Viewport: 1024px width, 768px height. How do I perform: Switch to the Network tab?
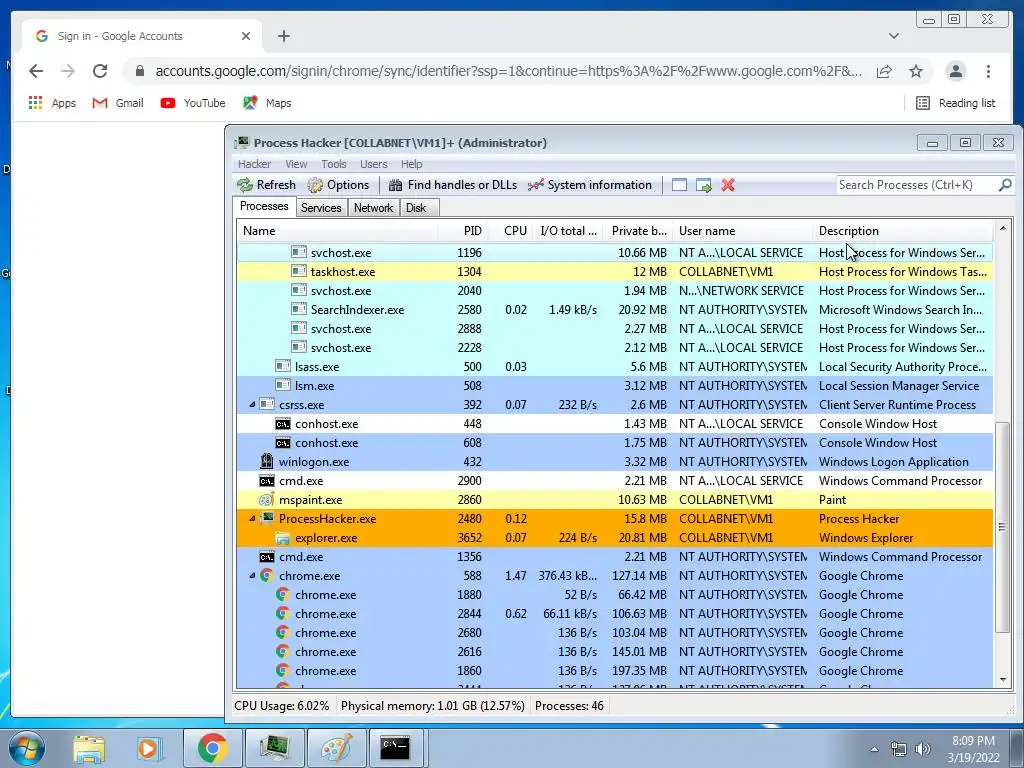(x=374, y=208)
